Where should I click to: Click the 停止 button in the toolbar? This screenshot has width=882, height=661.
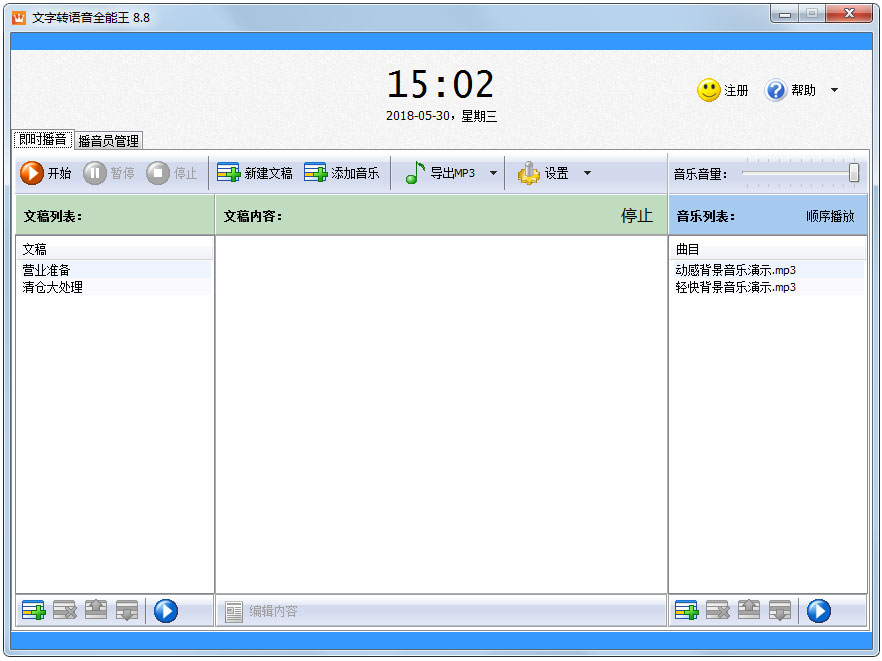[172, 173]
